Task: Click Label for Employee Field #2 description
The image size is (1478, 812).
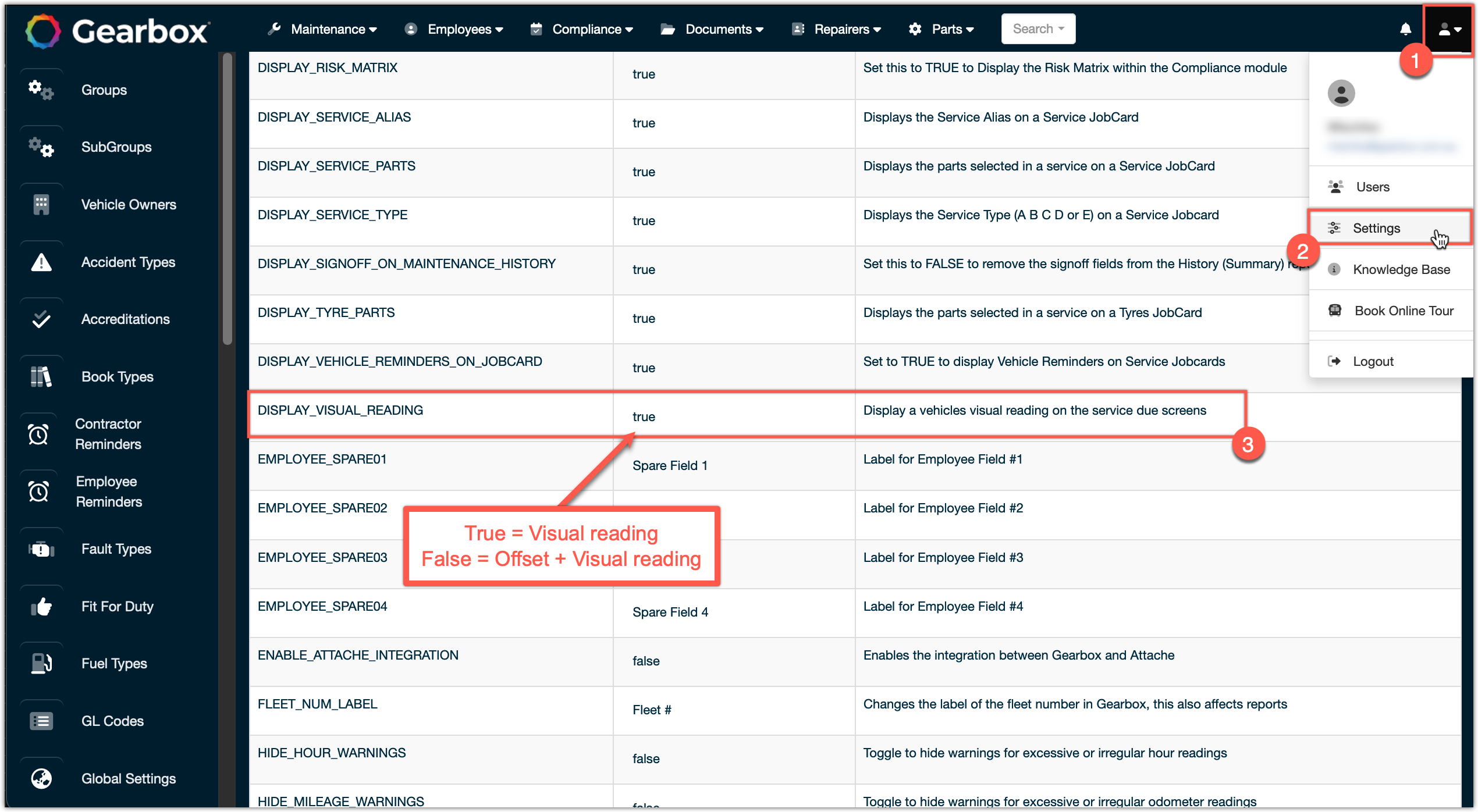Action: [943, 508]
